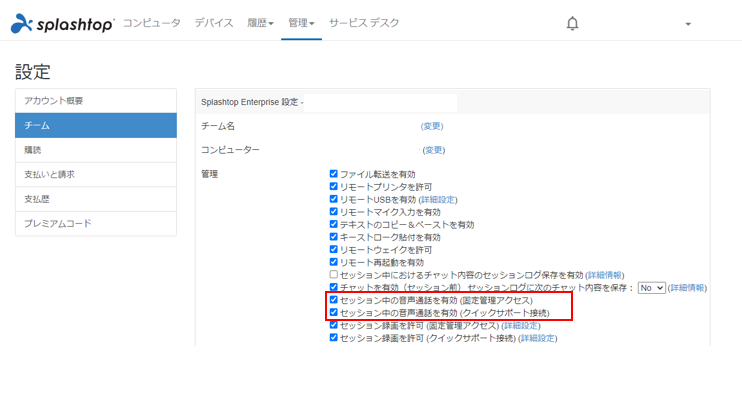Toggle リモートUSBを有効 checkbox
Image resolution: width=742 pixels, height=397 pixels.
point(334,199)
